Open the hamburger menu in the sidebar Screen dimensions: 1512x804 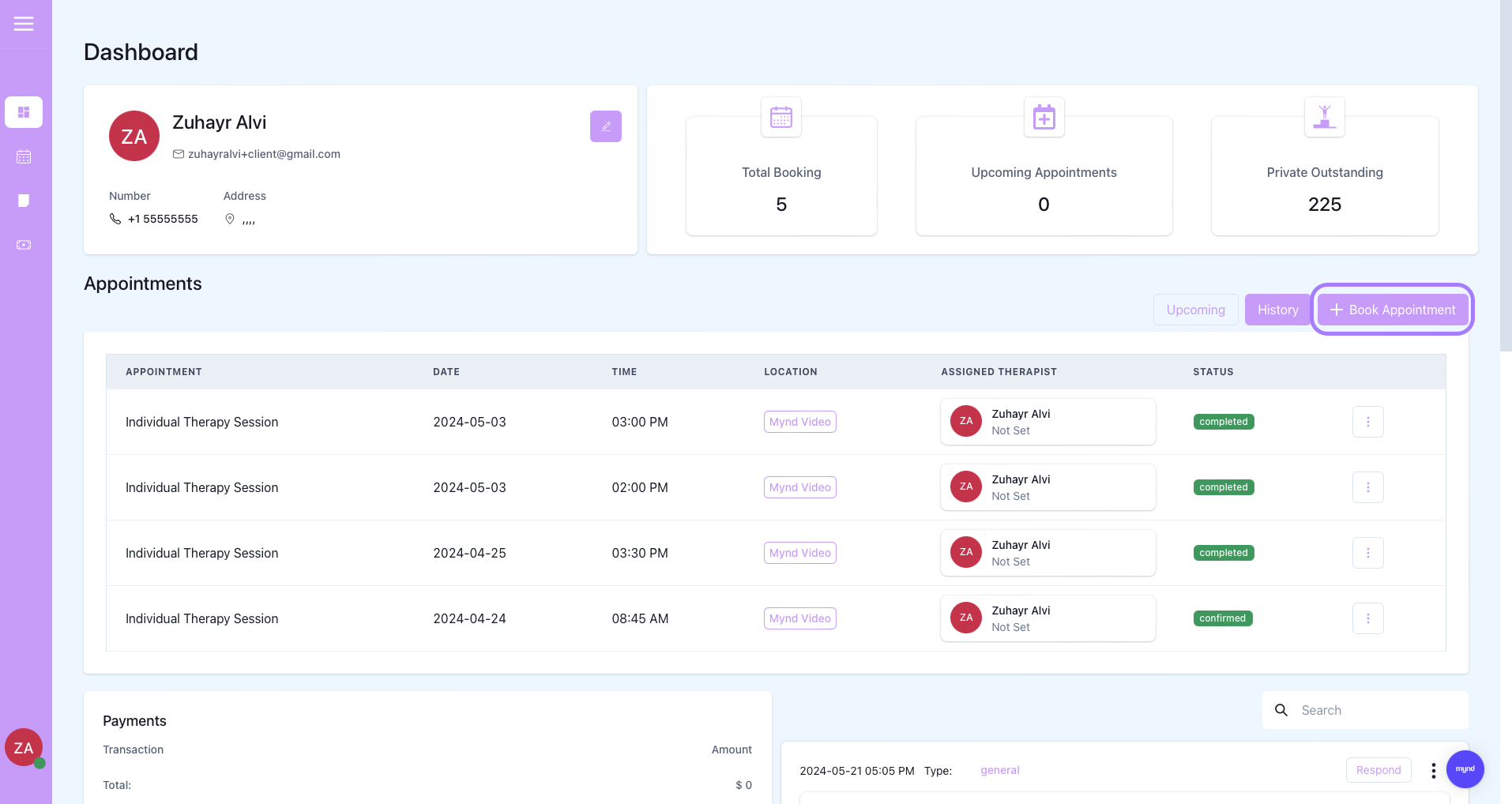pos(24,24)
